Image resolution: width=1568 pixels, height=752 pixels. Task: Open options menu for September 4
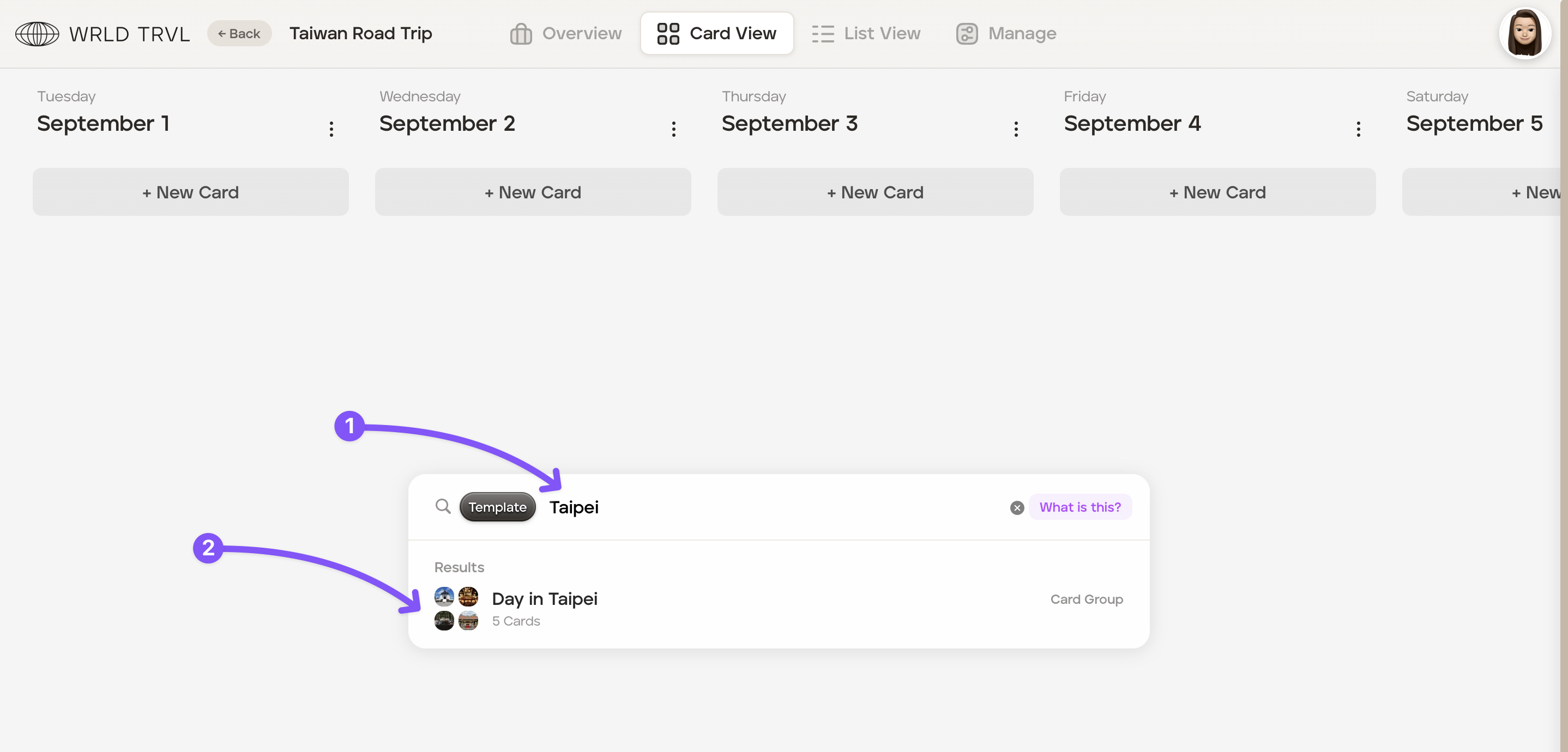tap(1358, 129)
